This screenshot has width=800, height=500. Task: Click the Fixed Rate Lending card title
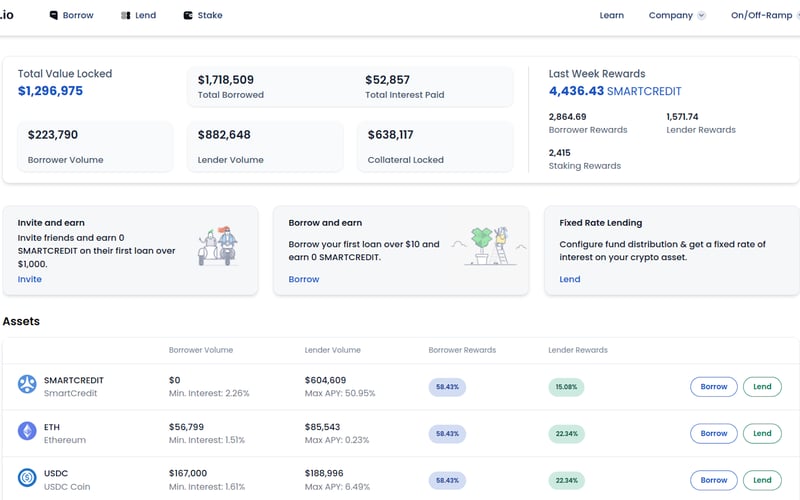601,223
